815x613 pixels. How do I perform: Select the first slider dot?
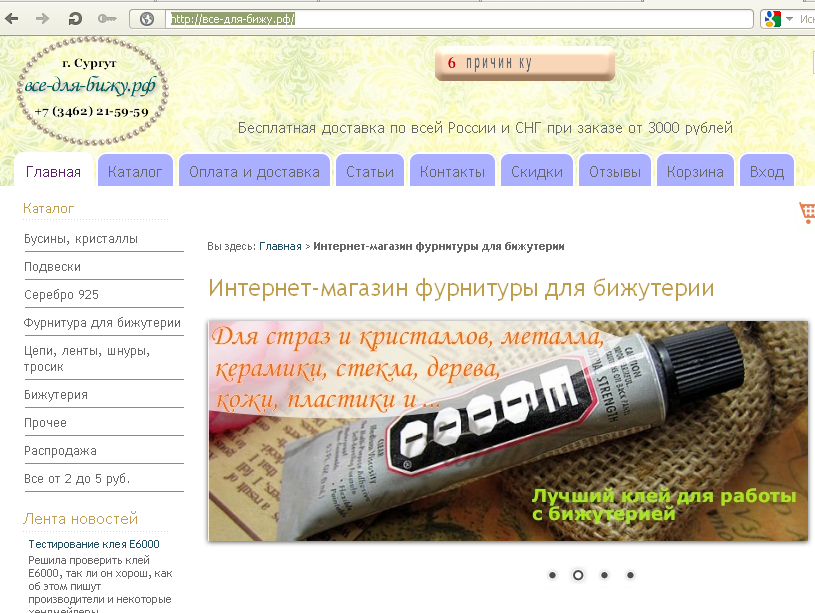click(552, 575)
